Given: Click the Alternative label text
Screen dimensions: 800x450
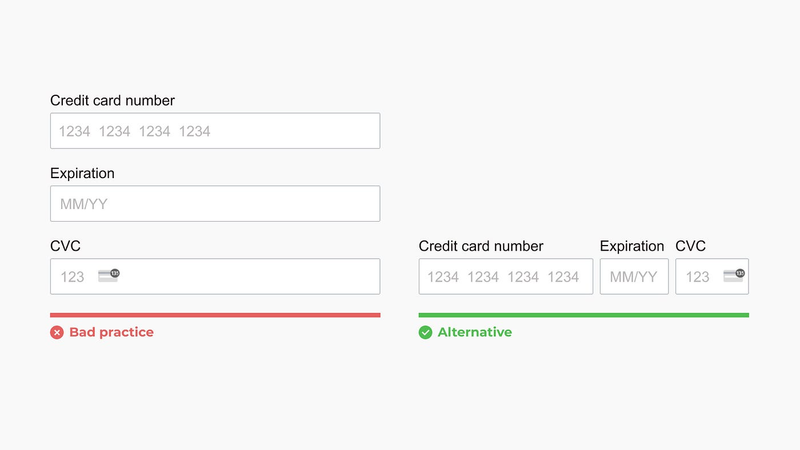Looking at the screenshot, I should point(474,332).
